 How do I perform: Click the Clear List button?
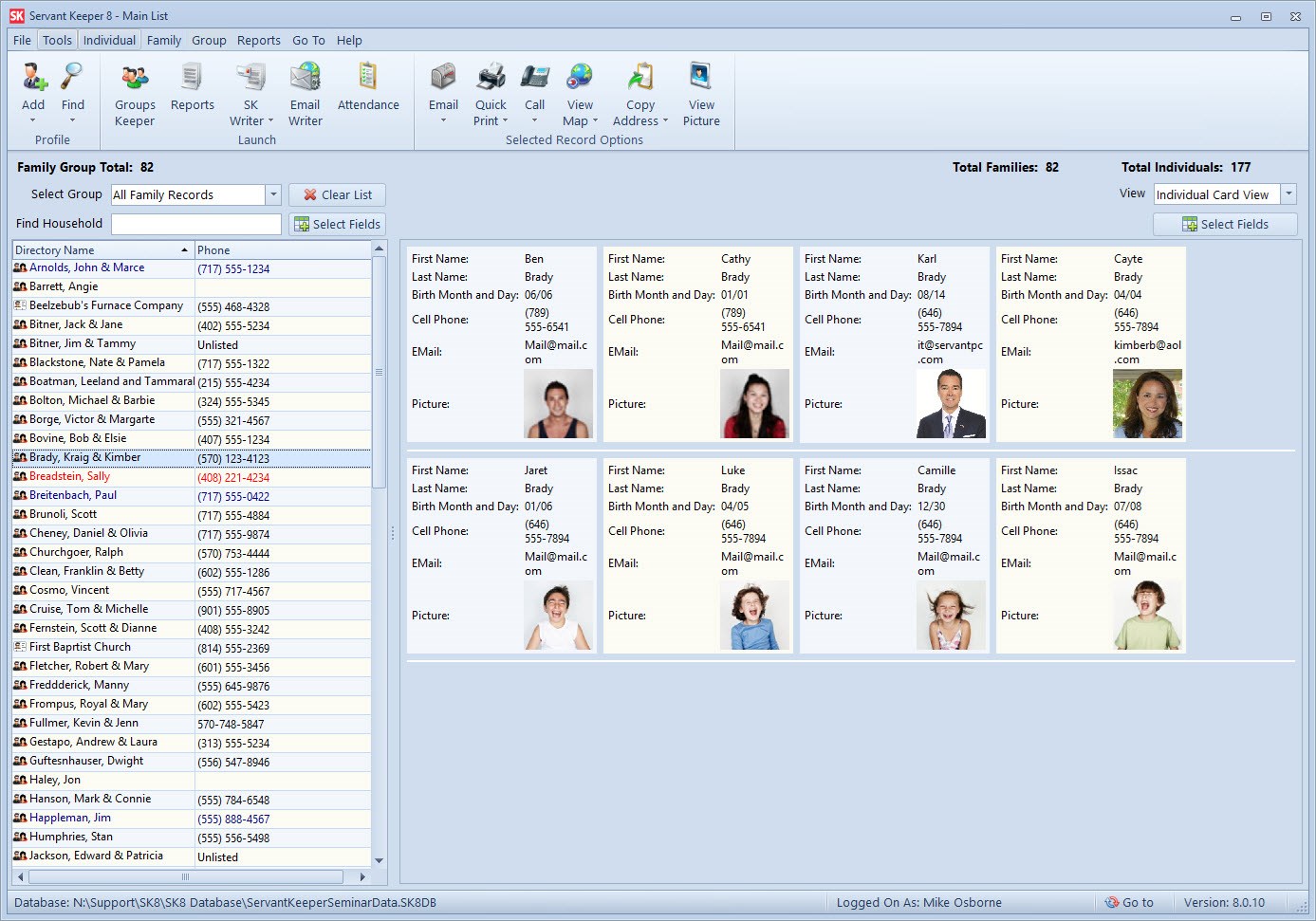337,194
